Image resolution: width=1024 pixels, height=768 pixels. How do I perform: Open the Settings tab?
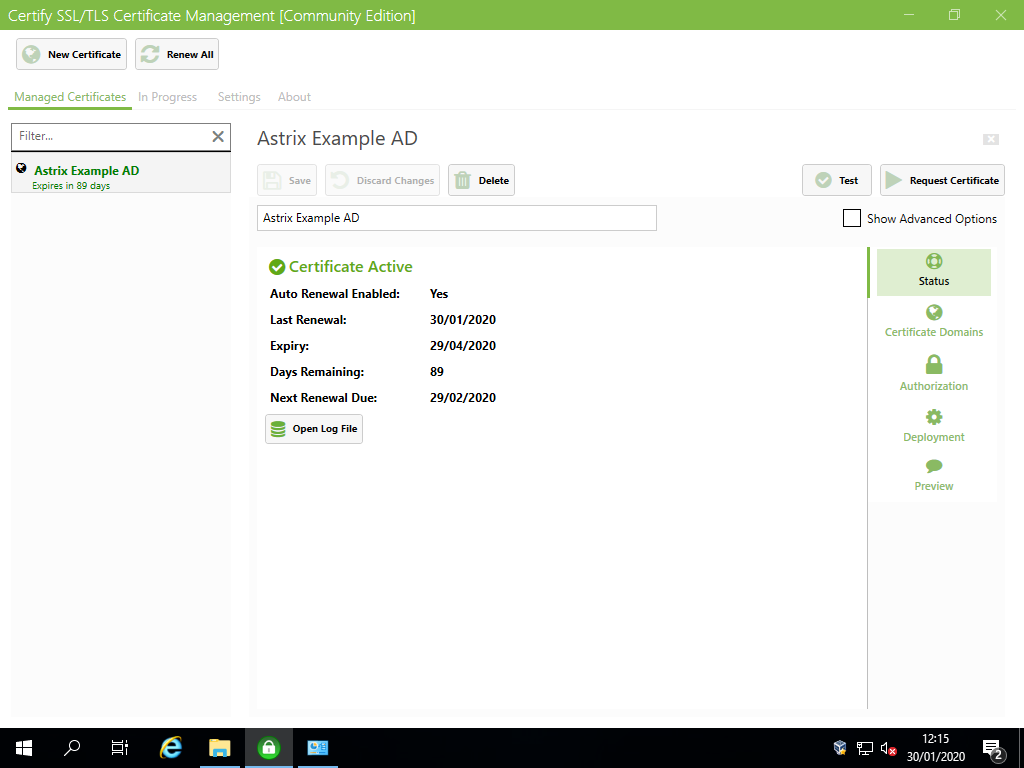point(238,97)
